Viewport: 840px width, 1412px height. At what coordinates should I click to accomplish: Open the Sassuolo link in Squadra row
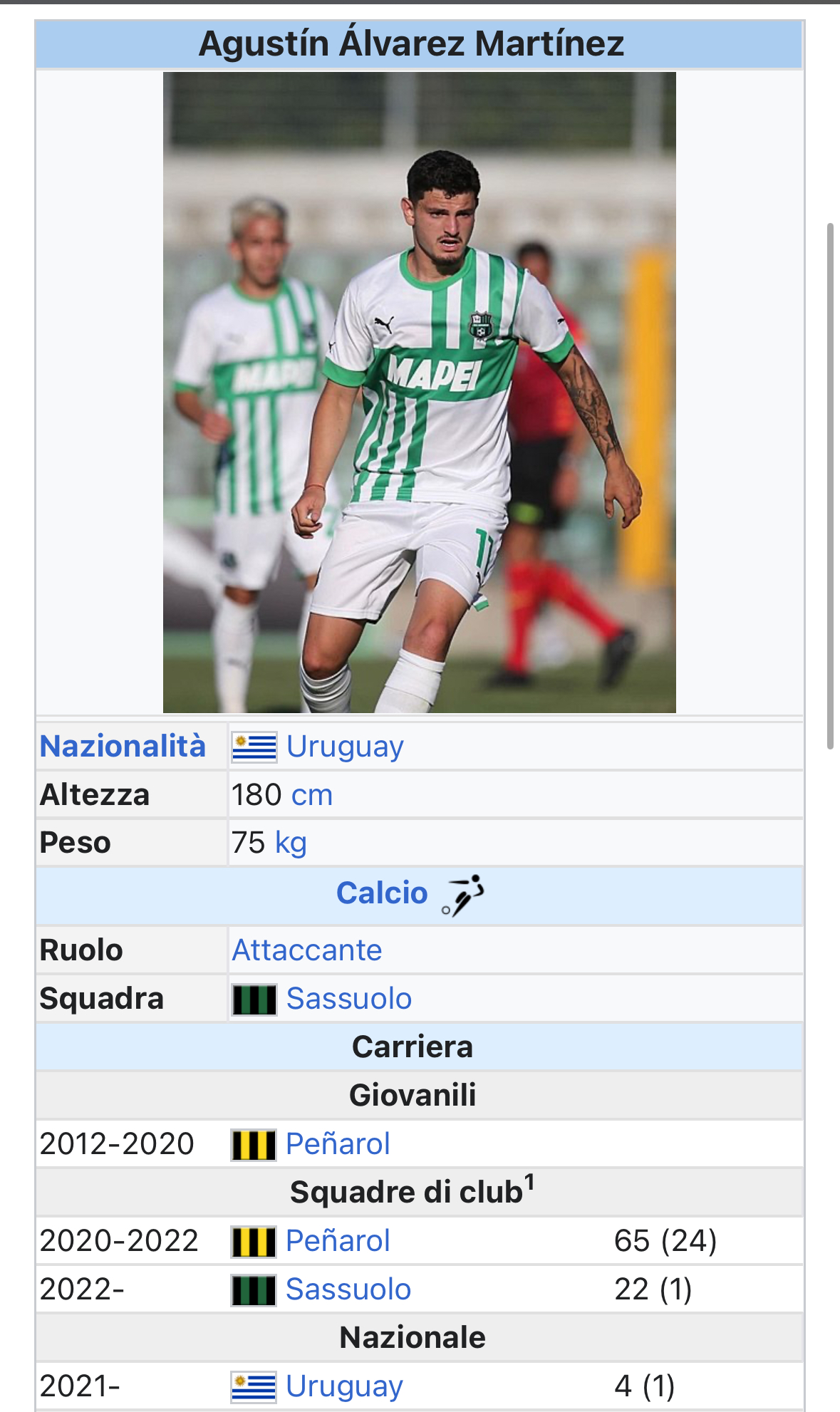tap(349, 998)
